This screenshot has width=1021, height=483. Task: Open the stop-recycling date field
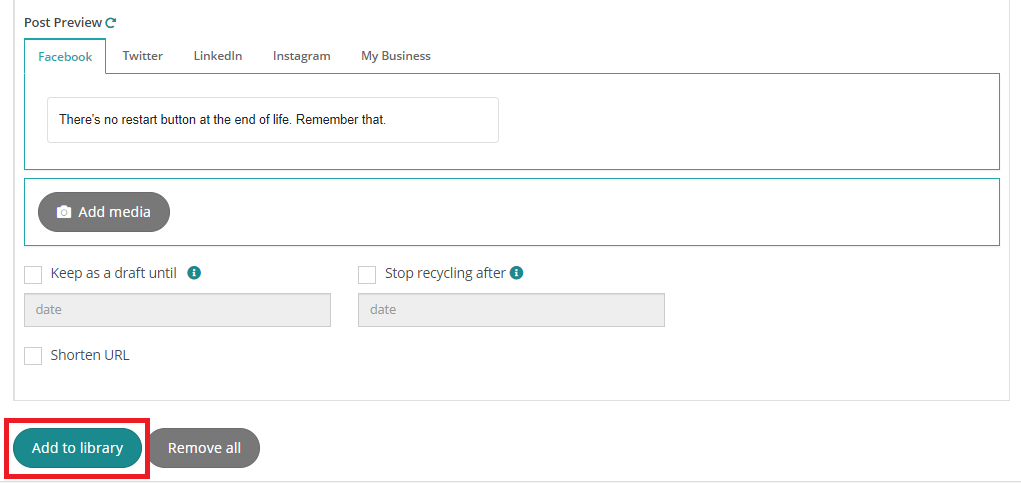coord(511,310)
